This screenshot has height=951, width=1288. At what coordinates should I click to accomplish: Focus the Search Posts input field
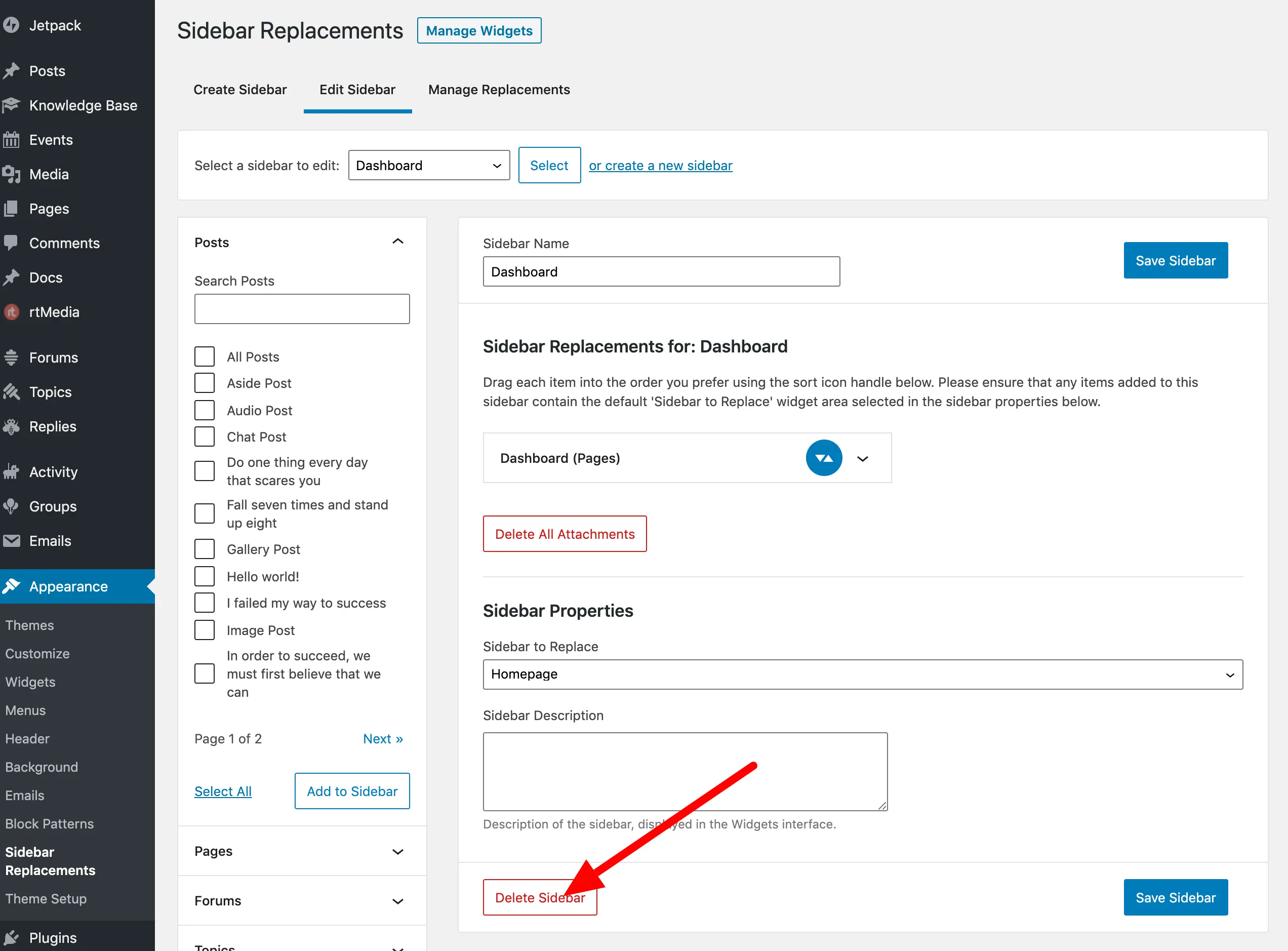tap(302, 309)
